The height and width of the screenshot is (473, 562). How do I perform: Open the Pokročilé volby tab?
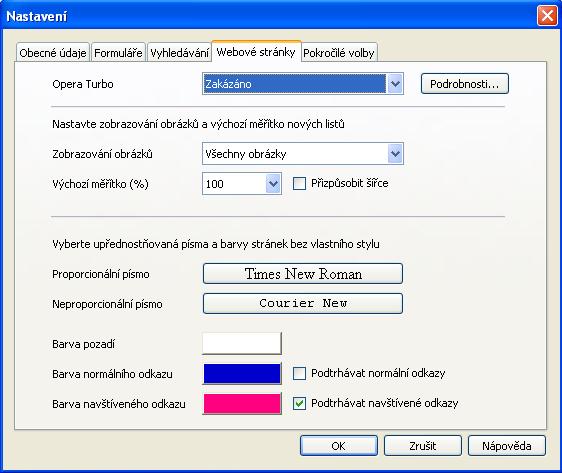[x=339, y=53]
